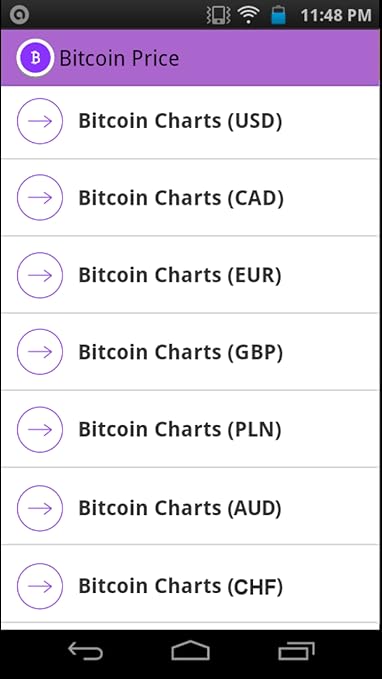Tap the Bitcoin Price title
382x679 pixels.
tap(119, 58)
